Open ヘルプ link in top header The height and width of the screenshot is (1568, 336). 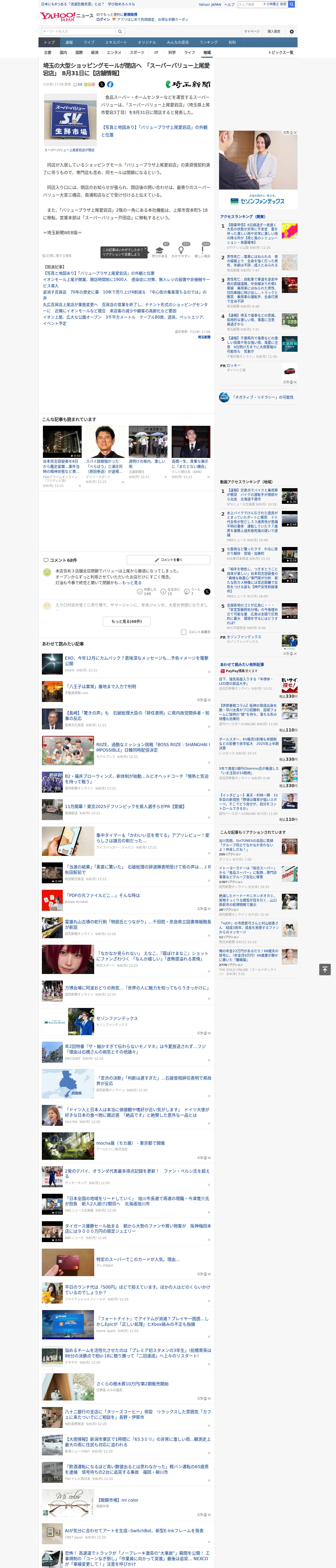(229, 4)
